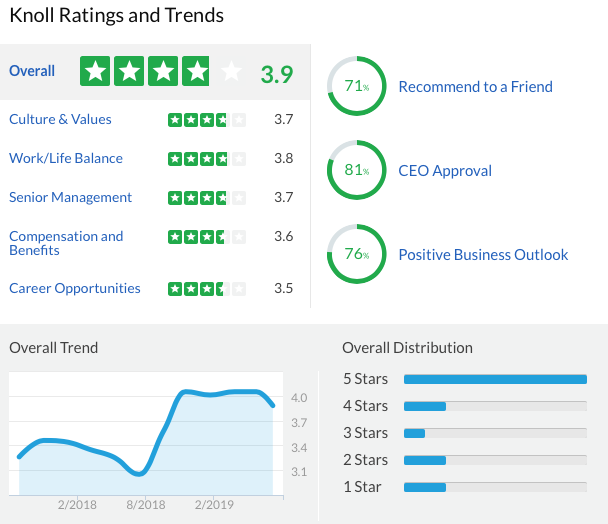Image resolution: width=608 pixels, height=524 pixels.
Task: Click the 3.8 Work/Life Balance score
Action: pyautogui.click(x=283, y=158)
